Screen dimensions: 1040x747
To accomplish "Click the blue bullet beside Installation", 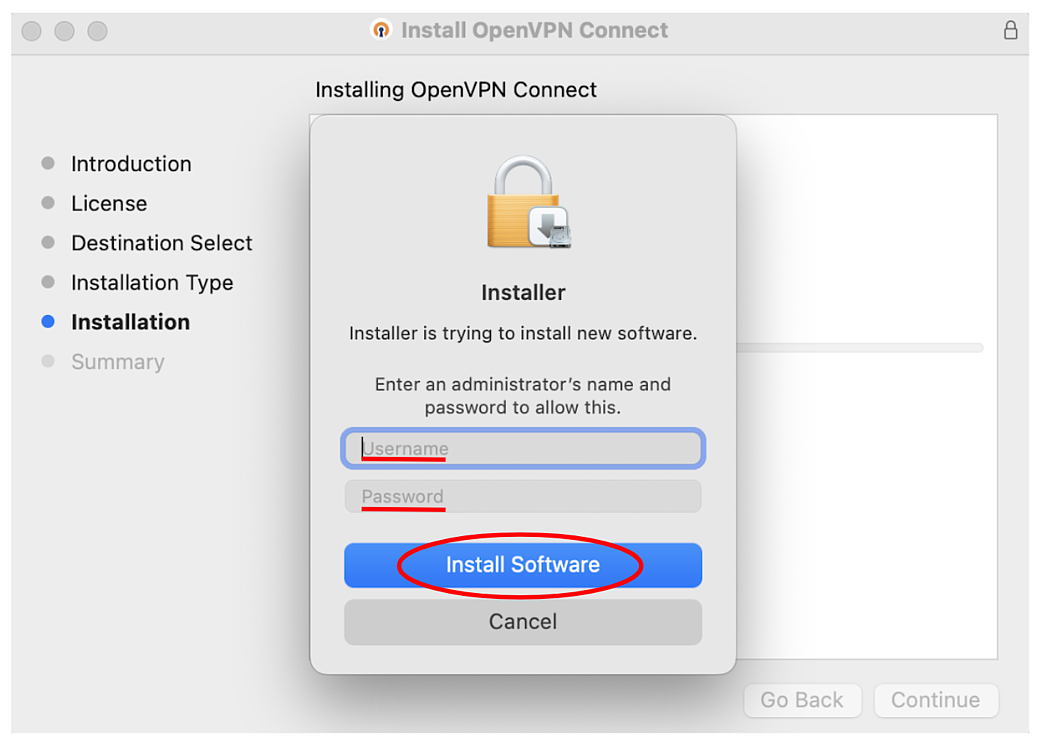I will coord(48,322).
